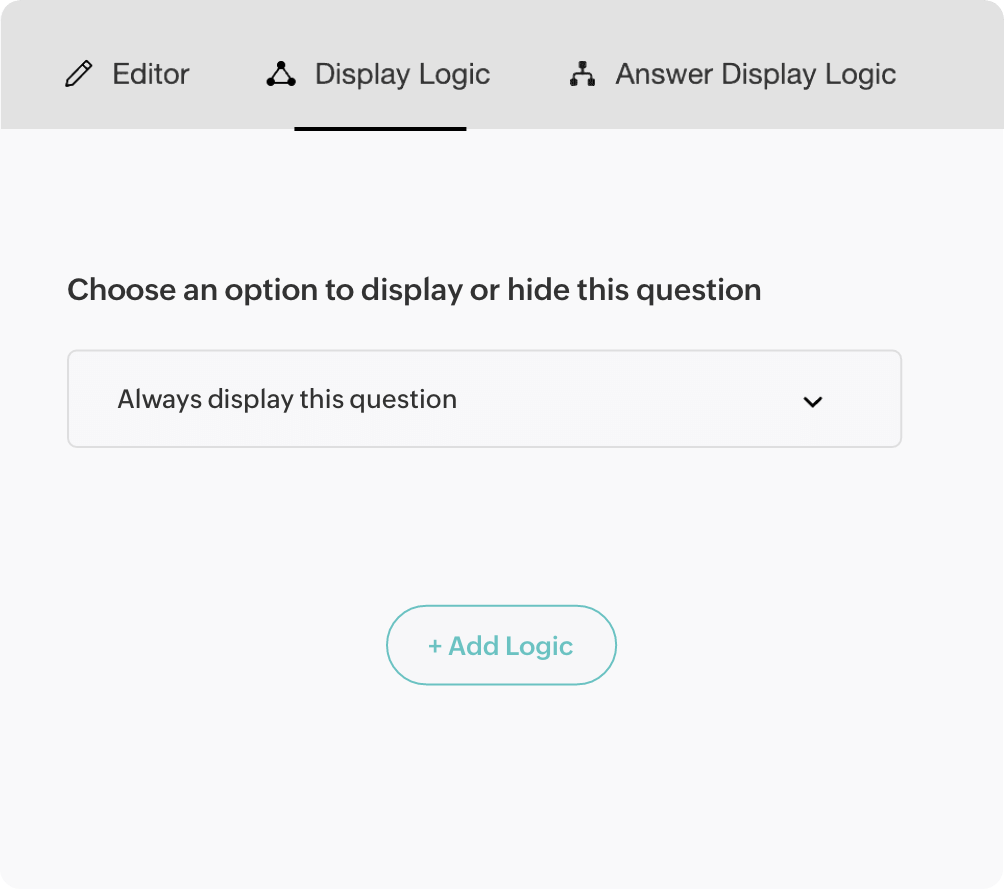Screen dimensions: 1004x889
Task: Select the Display Logic tab label
Action: tap(402, 74)
